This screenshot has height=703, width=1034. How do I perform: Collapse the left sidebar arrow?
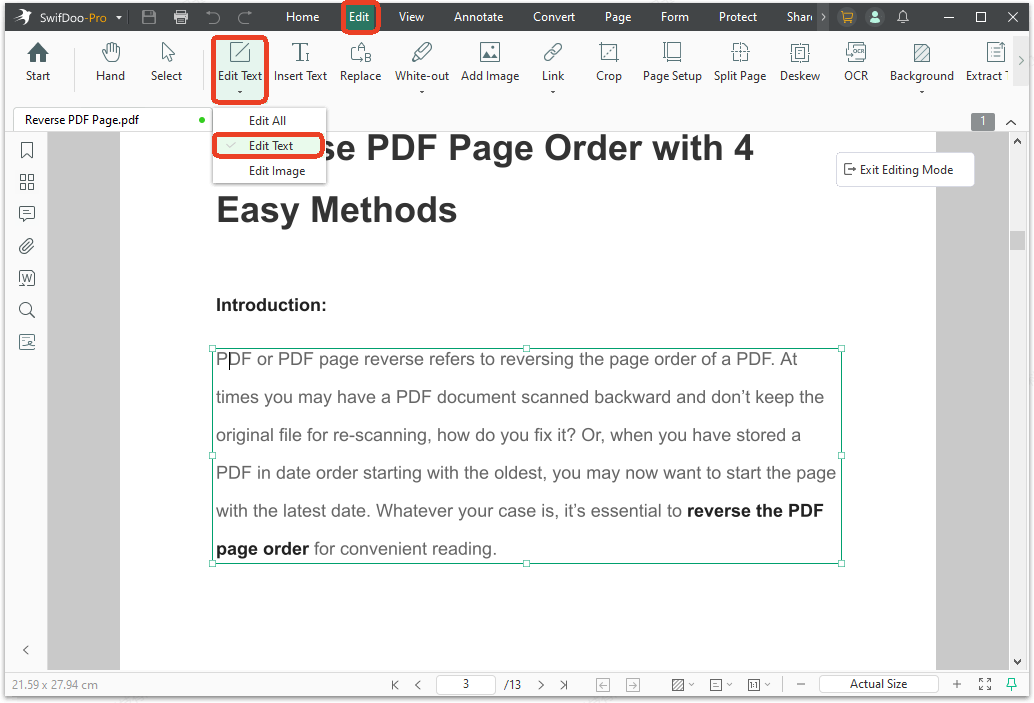(x=26, y=650)
